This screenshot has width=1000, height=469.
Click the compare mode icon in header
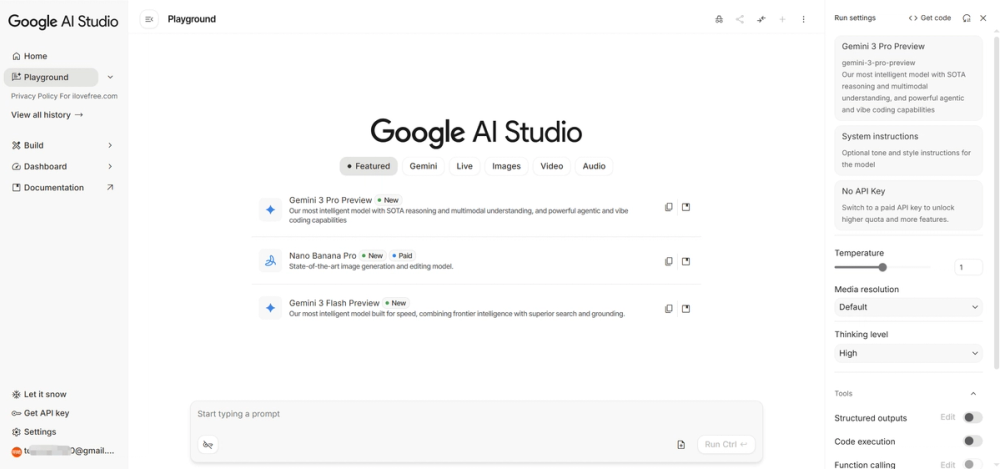point(761,19)
